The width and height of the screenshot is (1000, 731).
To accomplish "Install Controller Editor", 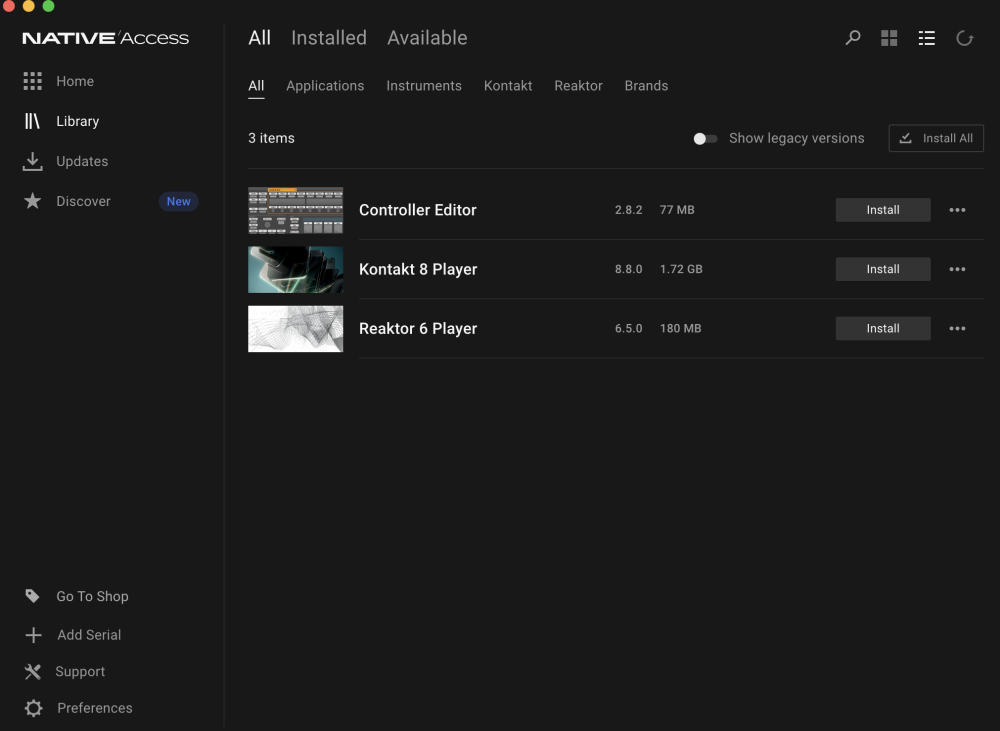I will pos(883,210).
